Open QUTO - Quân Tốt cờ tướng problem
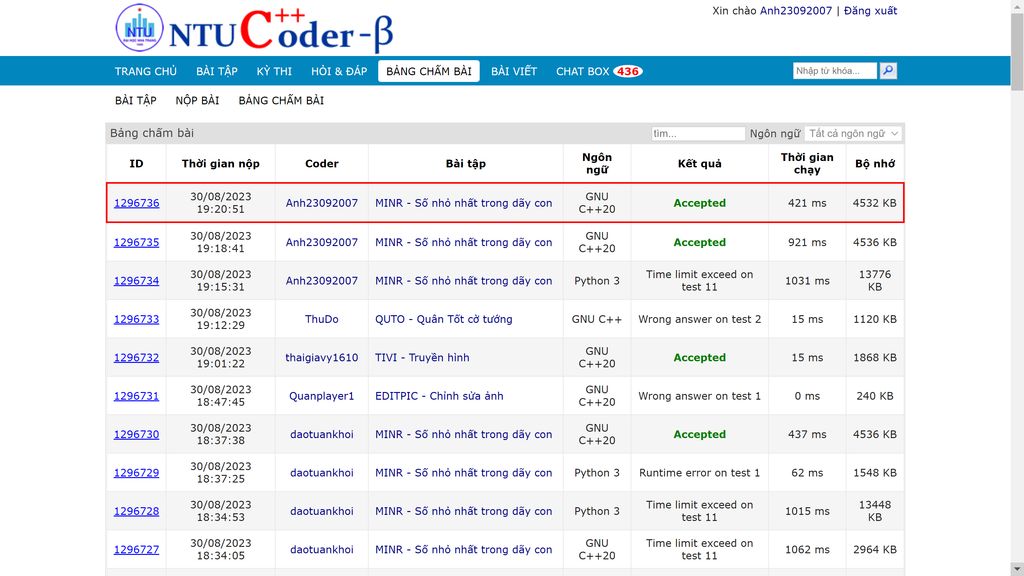Viewport: 1024px width, 576px height. 443,319
